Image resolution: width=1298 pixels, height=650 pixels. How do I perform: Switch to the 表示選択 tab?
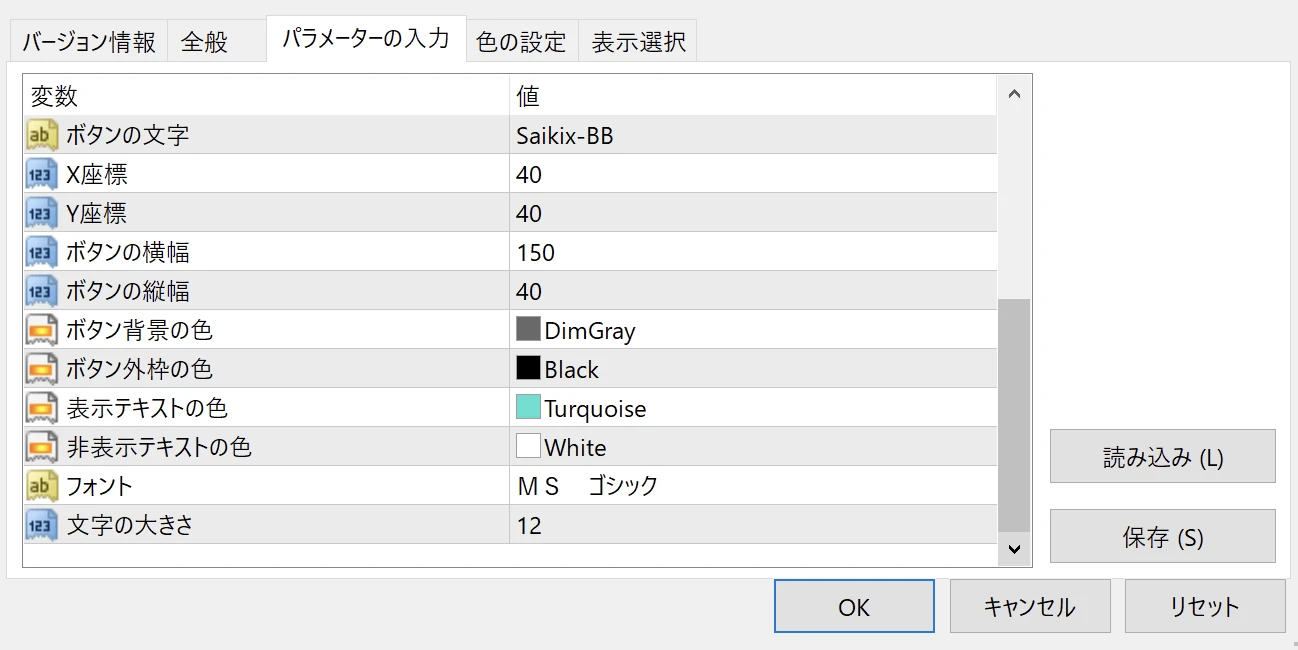(637, 40)
